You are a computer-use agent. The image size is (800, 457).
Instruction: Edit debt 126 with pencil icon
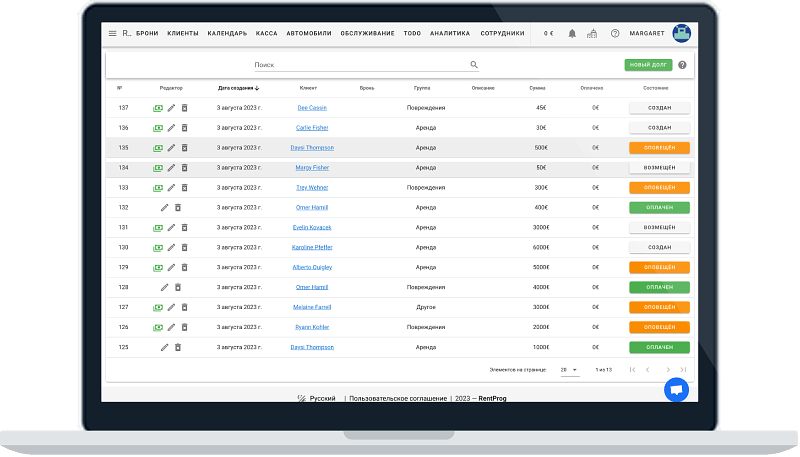(171, 327)
